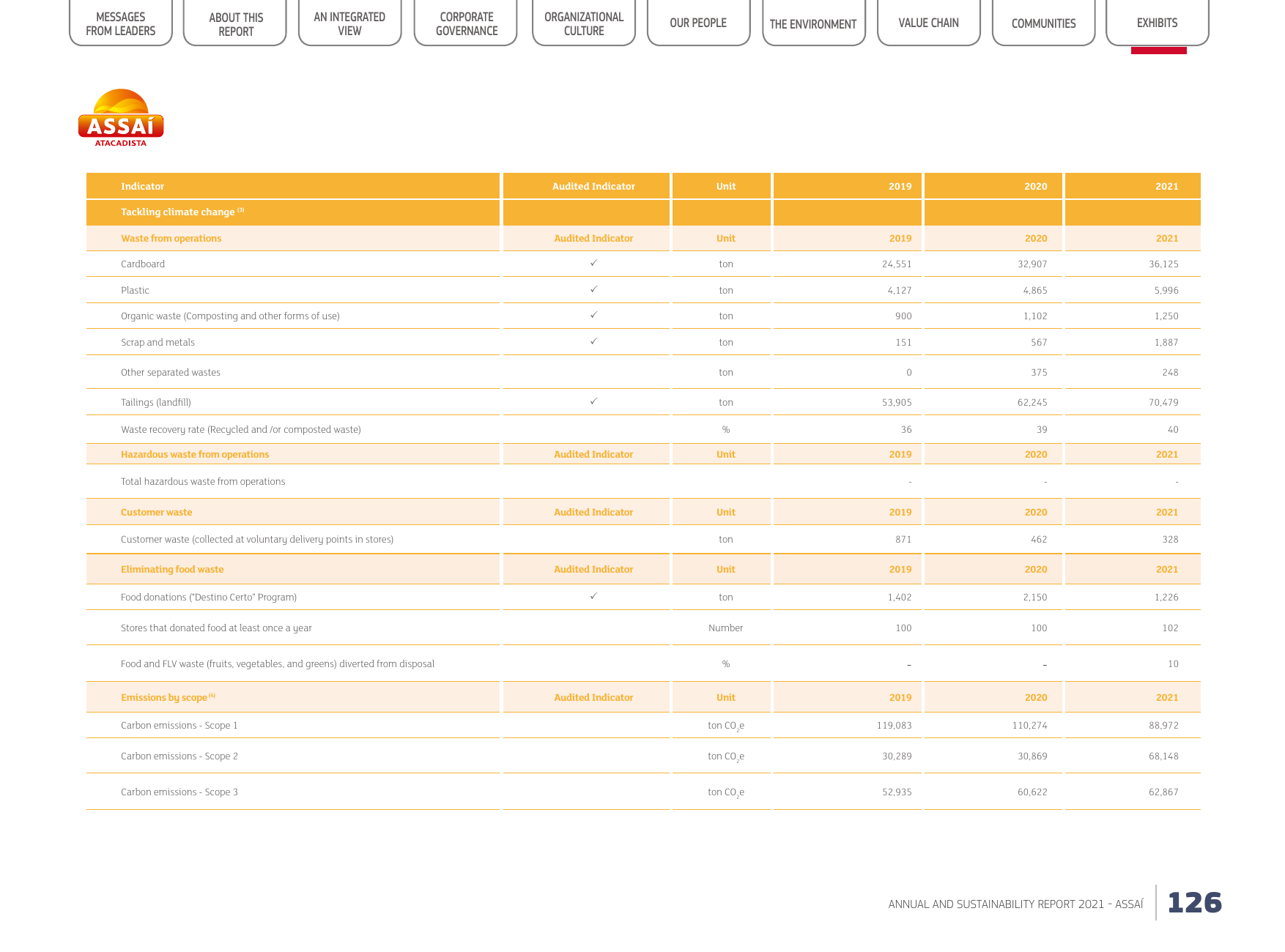Image resolution: width=1285 pixels, height=952 pixels.
Task: Click 'Total hazardous waste from operations' label
Action: [x=203, y=481]
